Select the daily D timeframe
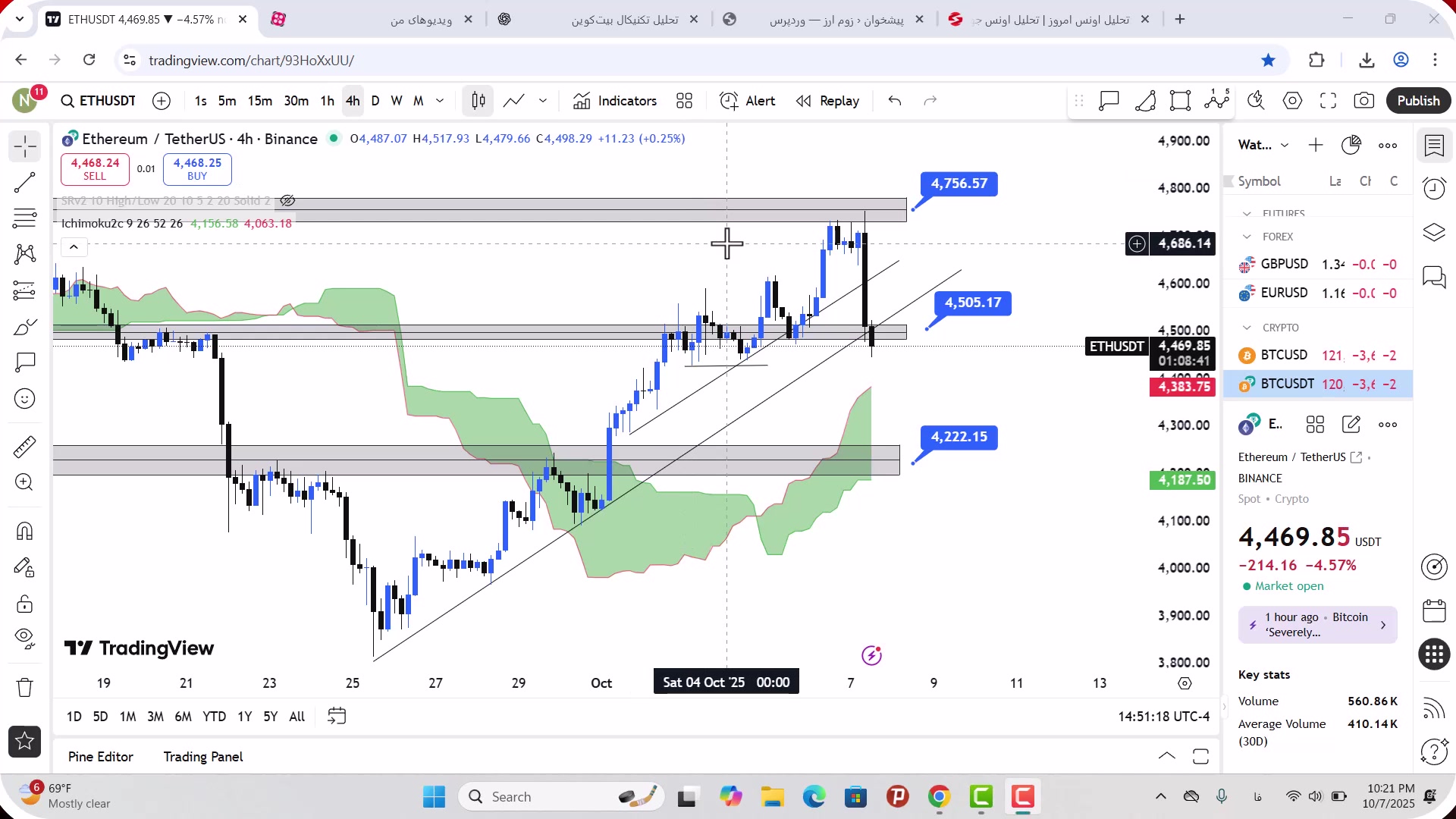Screen dimensions: 1456x819 [375, 101]
